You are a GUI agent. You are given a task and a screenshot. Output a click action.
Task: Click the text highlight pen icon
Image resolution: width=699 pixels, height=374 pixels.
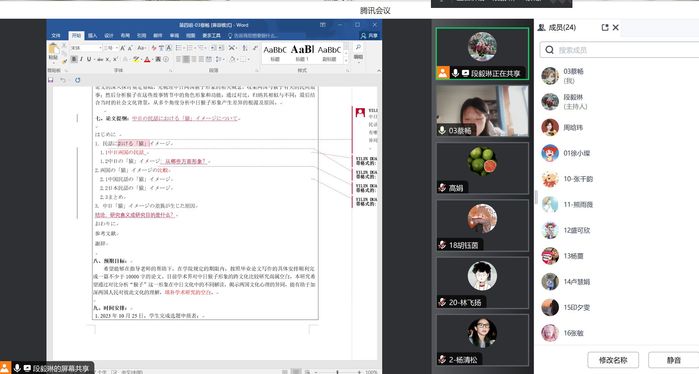point(136,59)
